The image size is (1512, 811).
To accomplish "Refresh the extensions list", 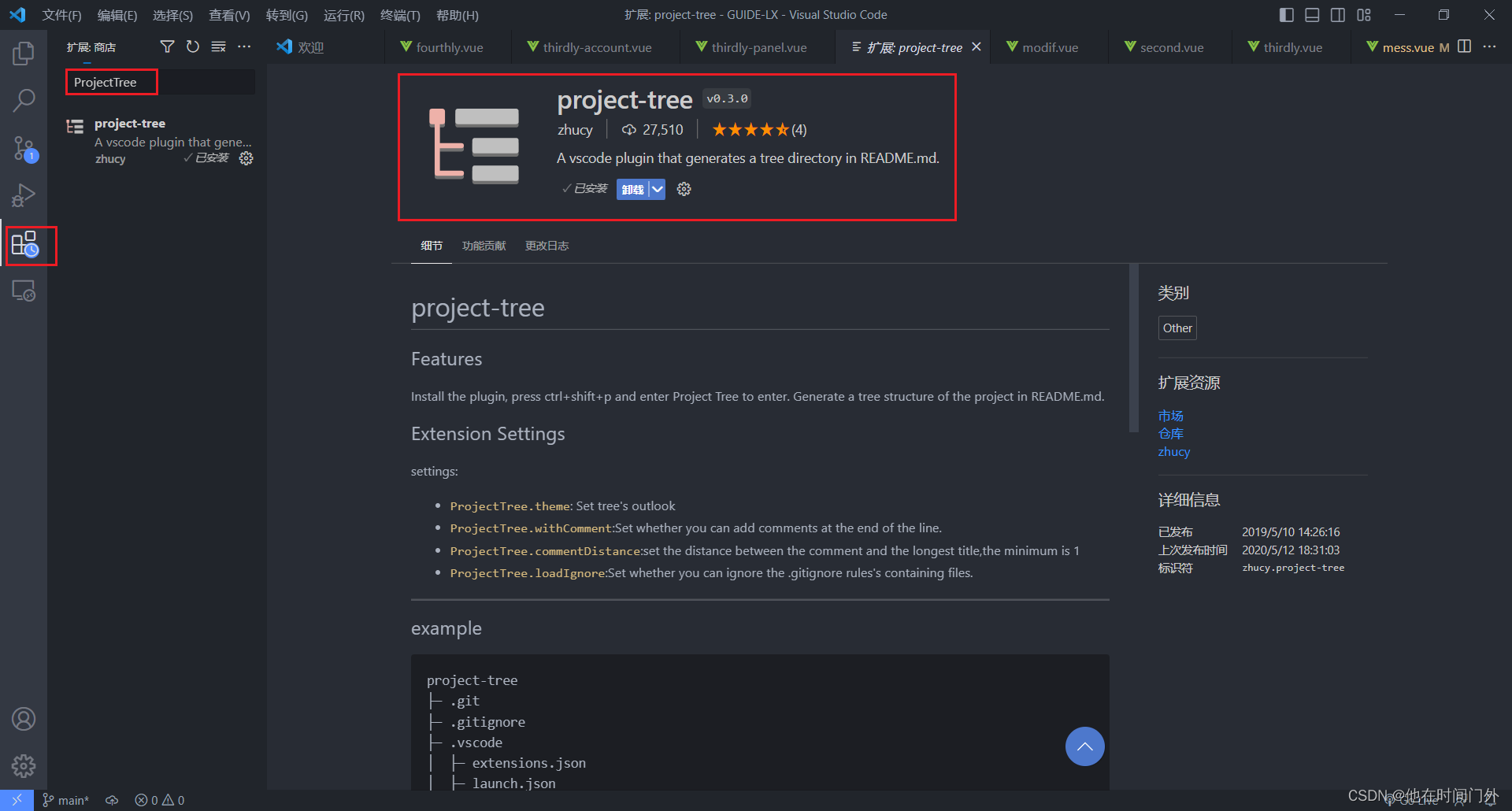I will (193, 47).
